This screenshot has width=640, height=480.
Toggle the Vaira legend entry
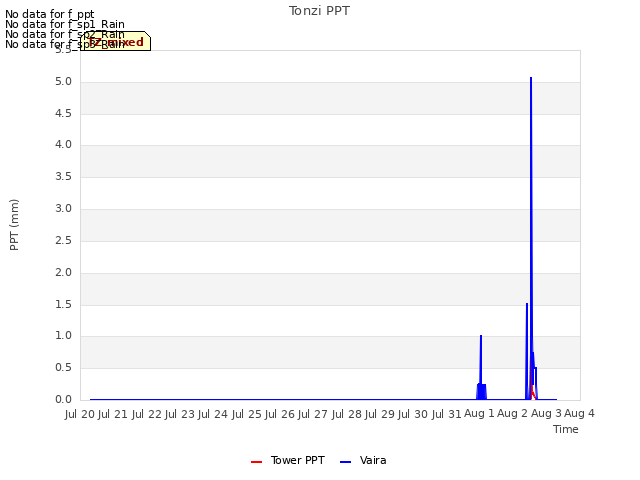point(363,460)
